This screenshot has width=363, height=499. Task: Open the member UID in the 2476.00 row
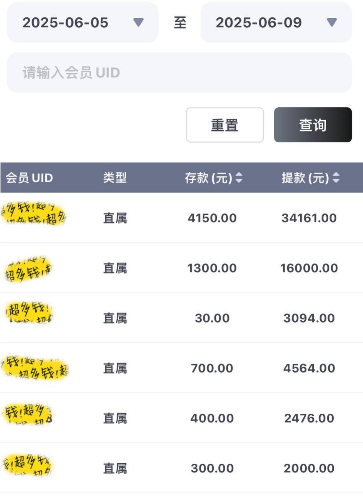[28, 414]
